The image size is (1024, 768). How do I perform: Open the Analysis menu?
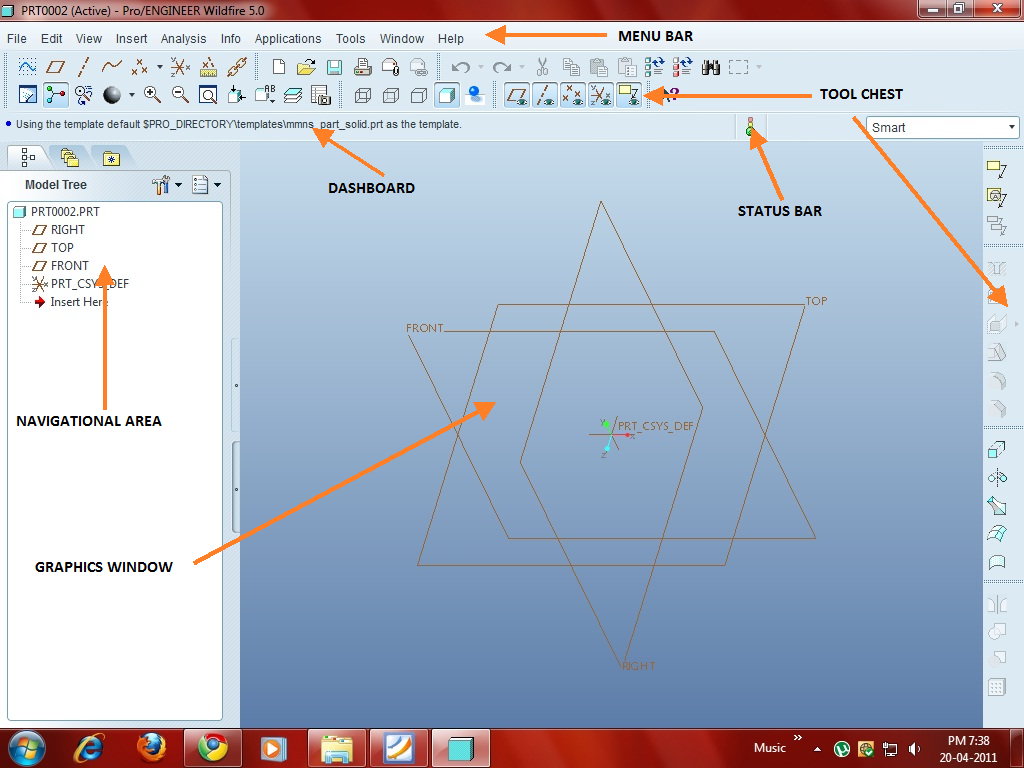pos(183,39)
